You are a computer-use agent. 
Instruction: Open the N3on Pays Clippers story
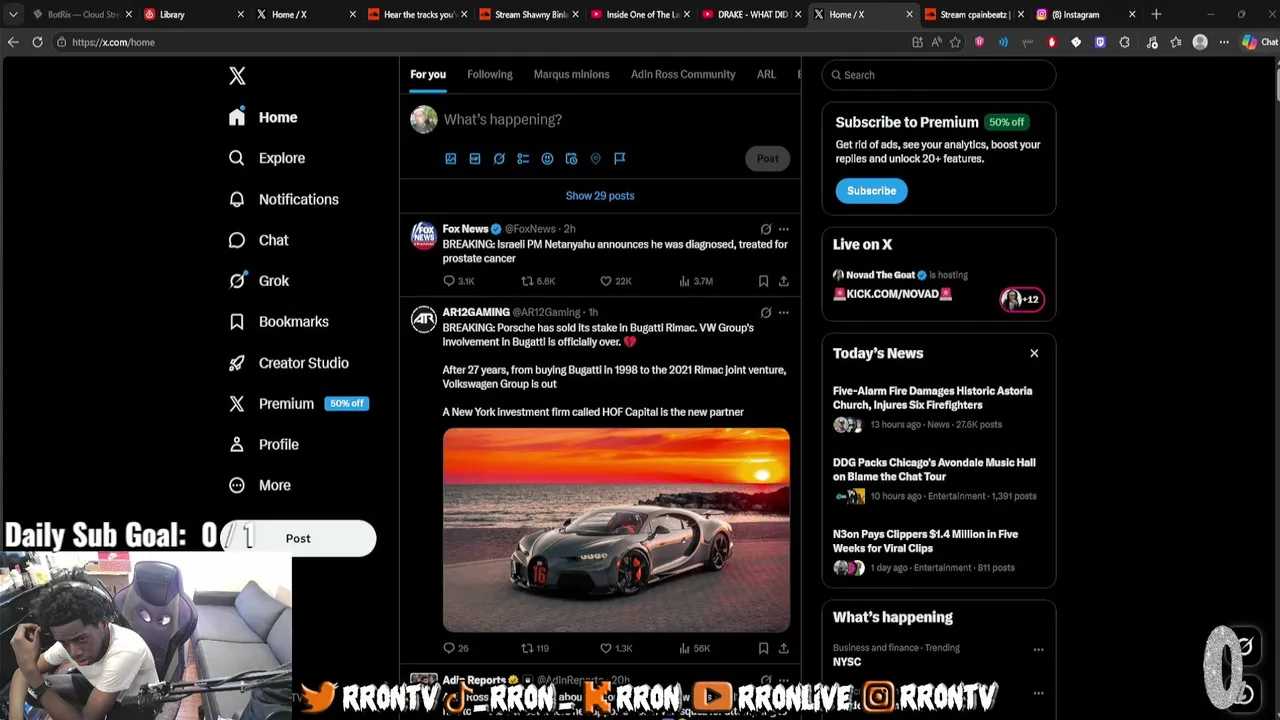(x=938, y=551)
